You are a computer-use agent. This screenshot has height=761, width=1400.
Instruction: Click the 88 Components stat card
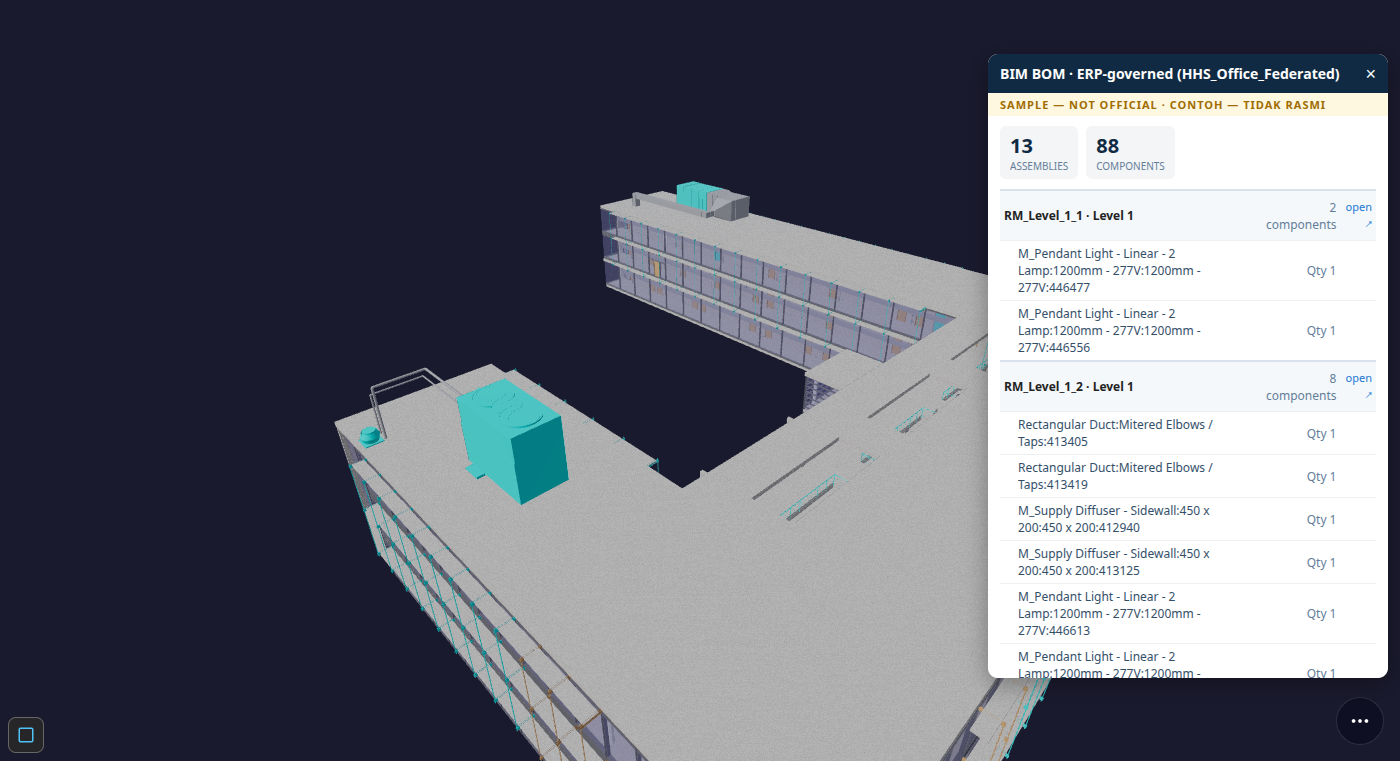(1130, 153)
